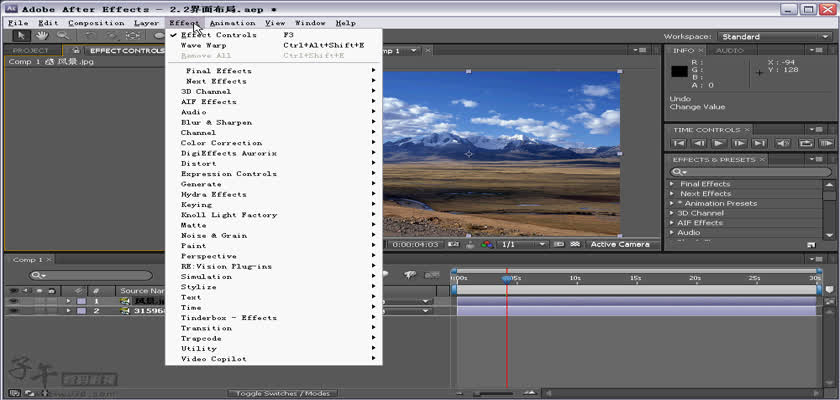
Task: Expand Animation Presets category
Action: 672,203
